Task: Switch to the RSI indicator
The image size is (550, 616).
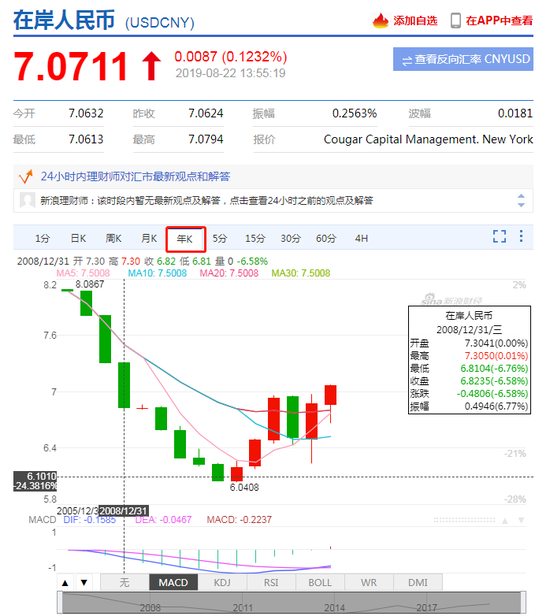Action: [271, 582]
